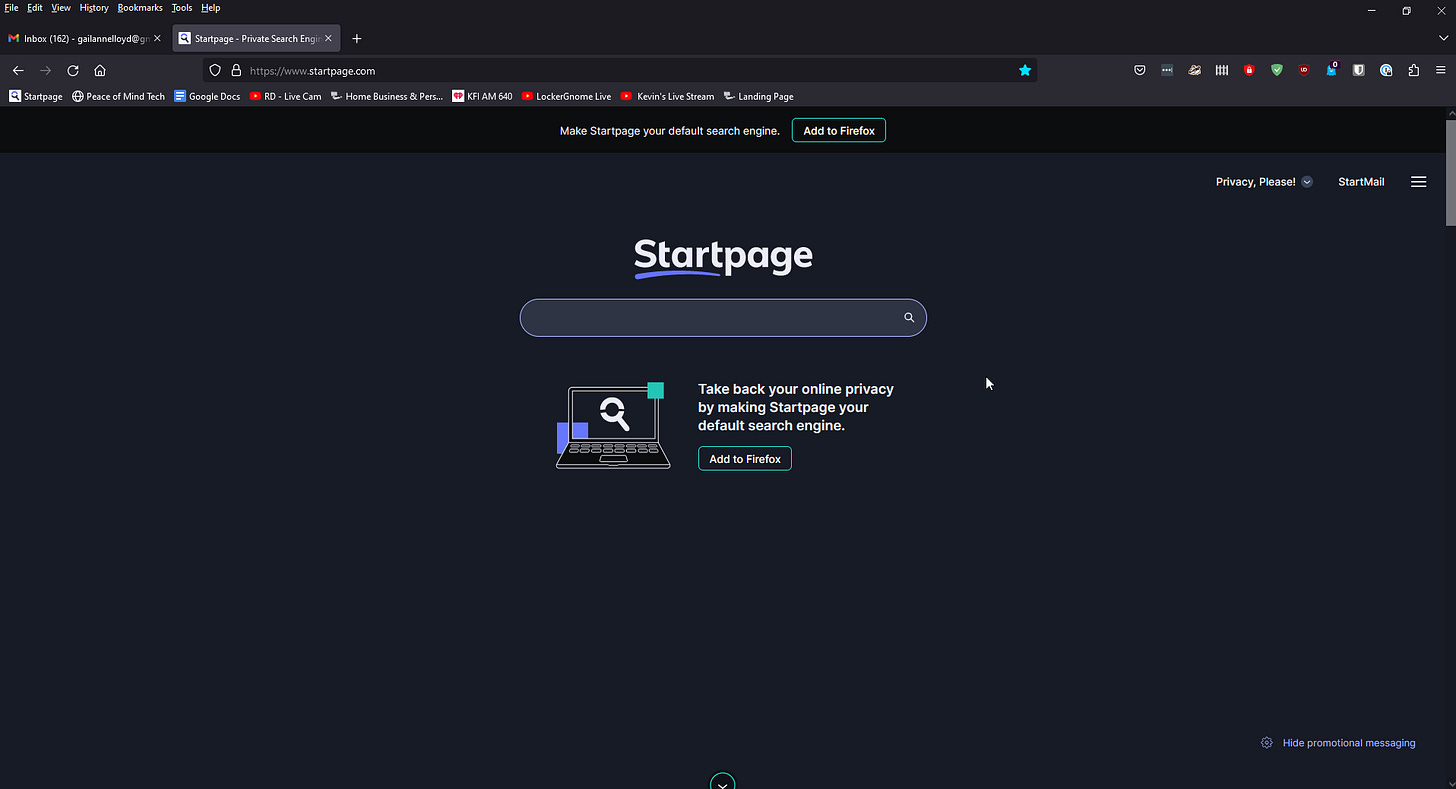Click the site padlock security icon
The image size is (1456, 789).
(236, 71)
